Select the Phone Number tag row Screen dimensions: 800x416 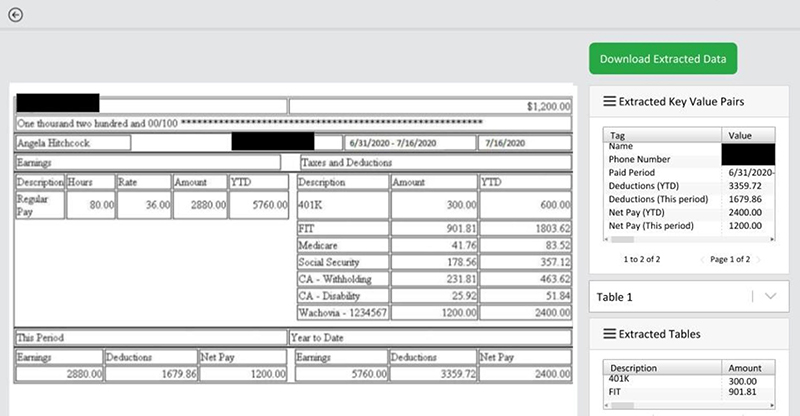689,159
